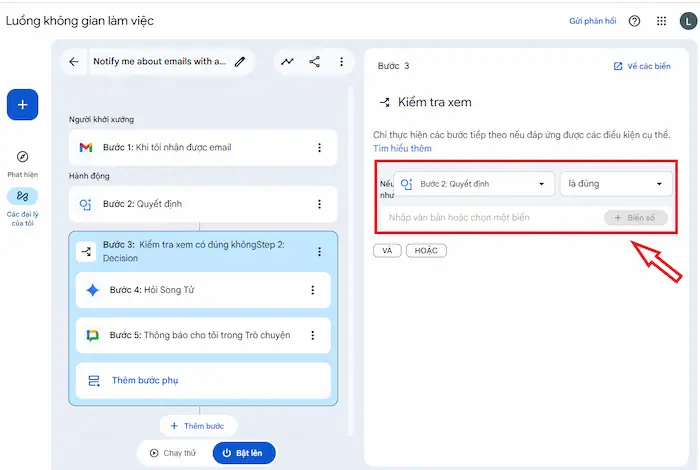Image resolution: width=700 pixels, height=470 pixels.
Task: Click the Chat icon in Bước 5
Action: click(92, 335)
